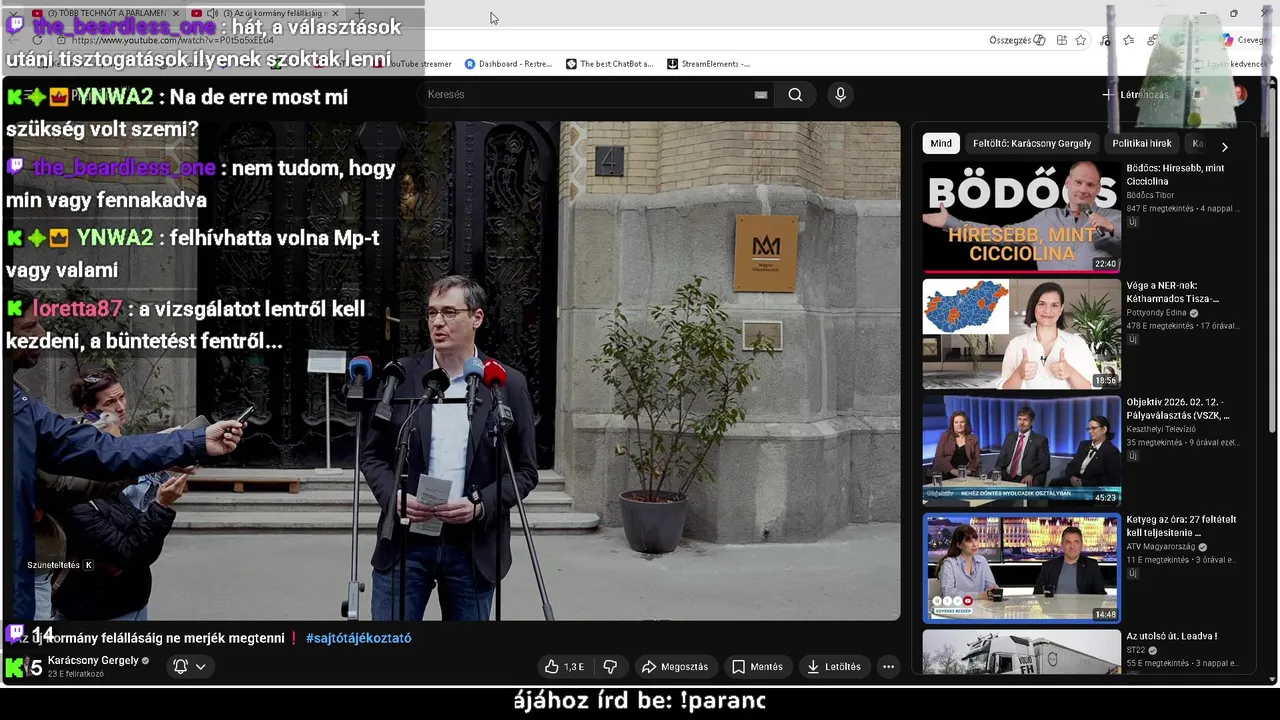Screen dimensions: 1280x720
Task: Select Feltöltő: Karácsony Gergely chip
Action: (x=1032, y=144)
